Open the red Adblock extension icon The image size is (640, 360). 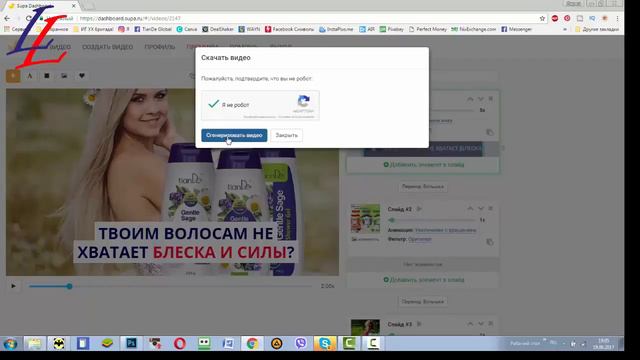[x=555, y=18]
